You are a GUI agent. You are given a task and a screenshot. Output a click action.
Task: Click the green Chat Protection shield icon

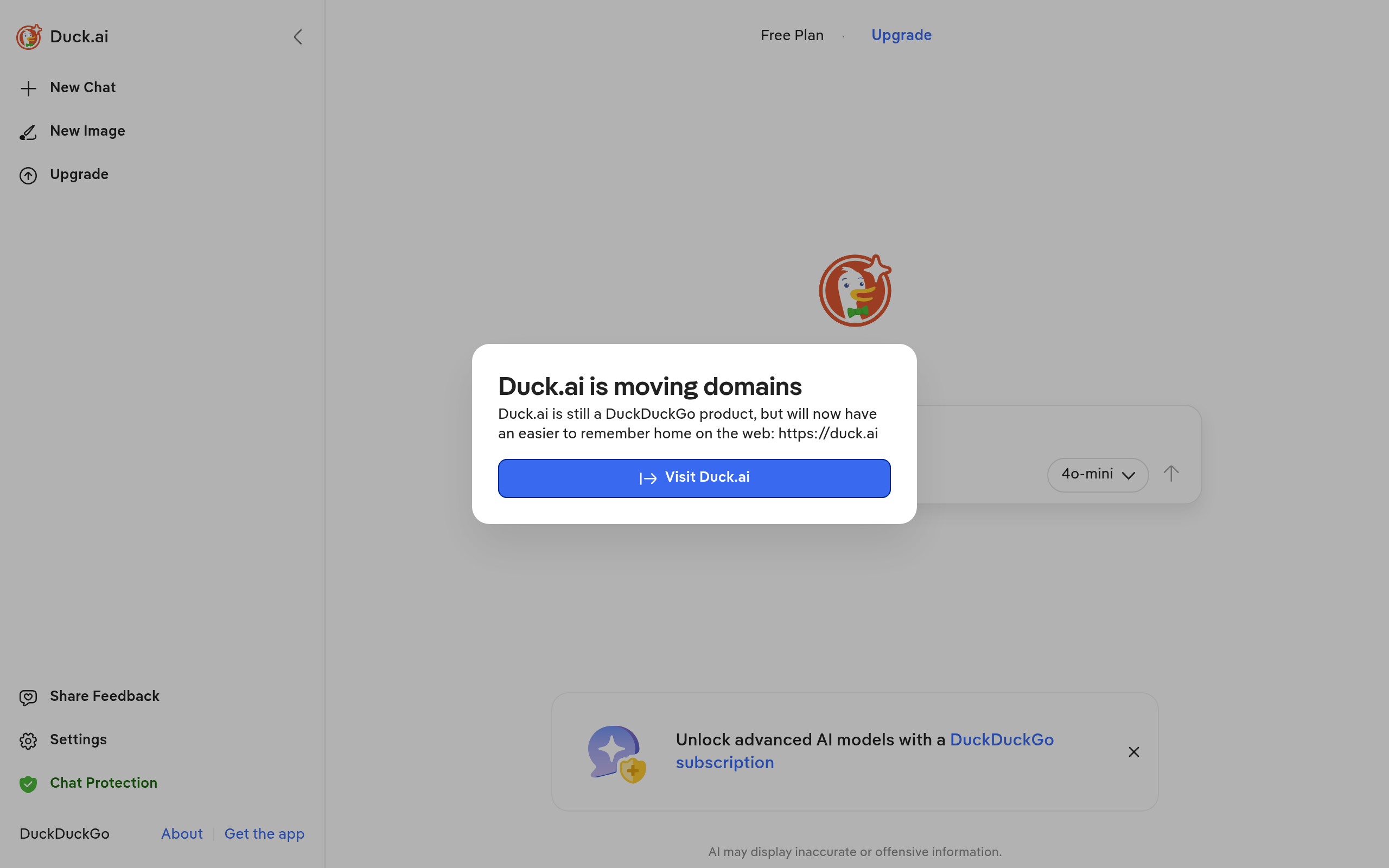coord(28,783)
